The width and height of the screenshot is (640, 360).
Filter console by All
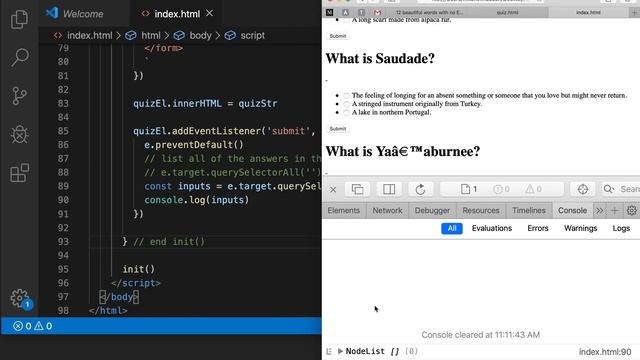click(x=451, y=228)
